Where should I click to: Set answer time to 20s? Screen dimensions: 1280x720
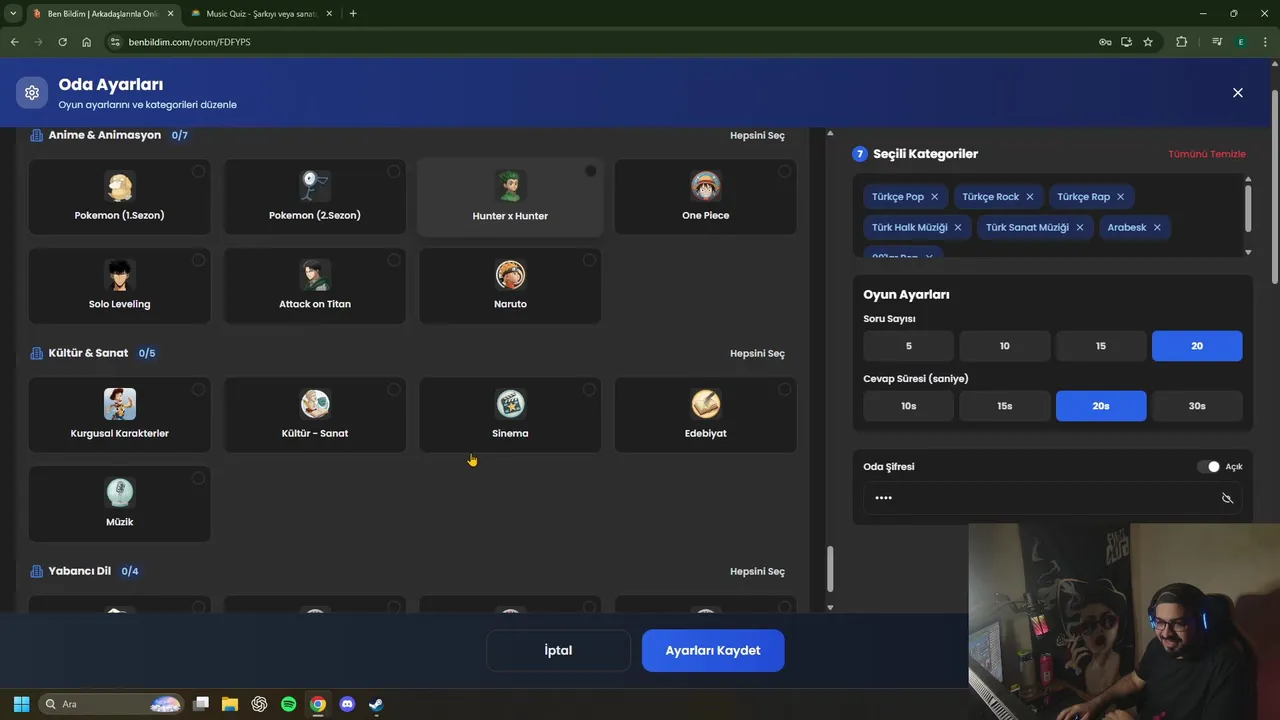coord(1101,406)
